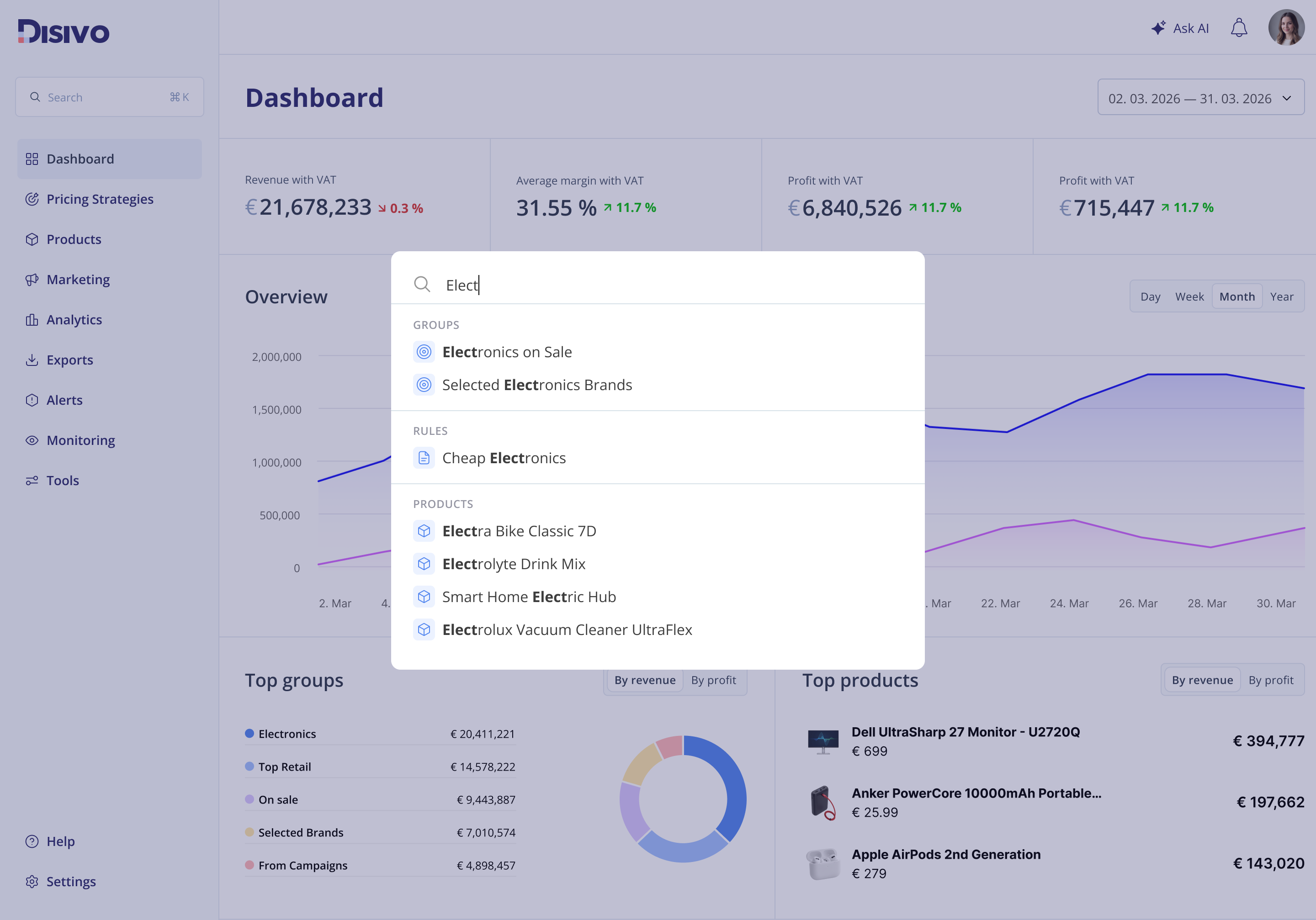Switch overview chart to Year
The width and height of the screenshot is (1316, 920).
point(1282,297)
